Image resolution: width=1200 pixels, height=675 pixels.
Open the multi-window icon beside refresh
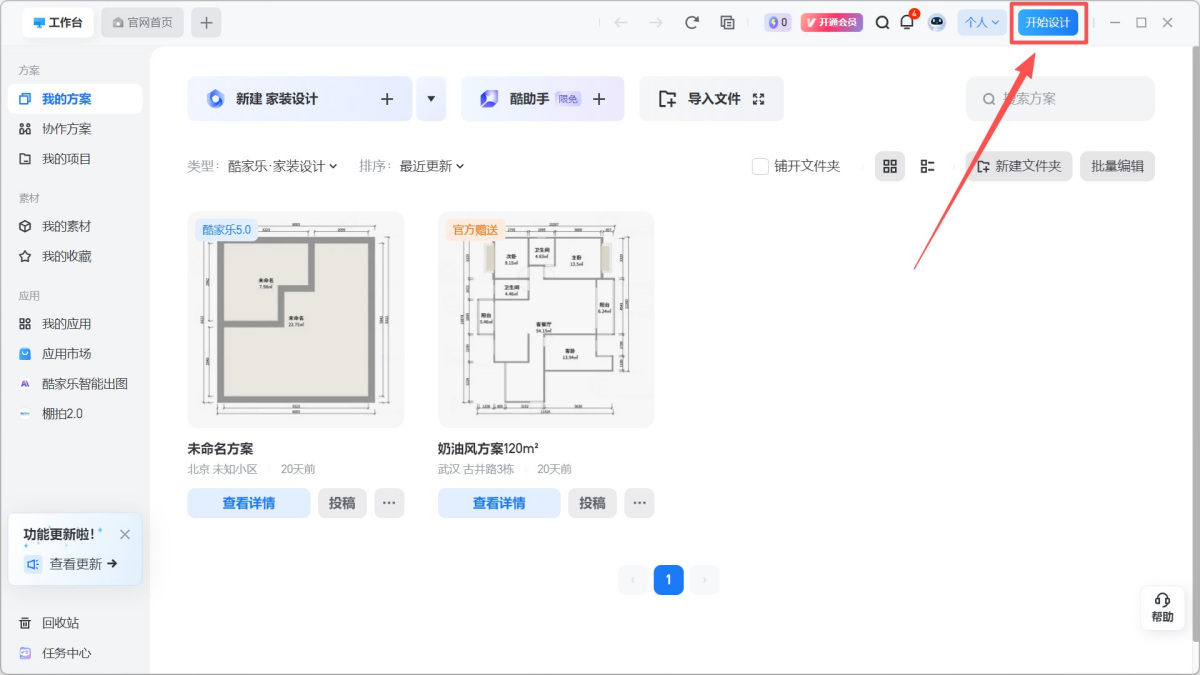(x=728, y=23)
